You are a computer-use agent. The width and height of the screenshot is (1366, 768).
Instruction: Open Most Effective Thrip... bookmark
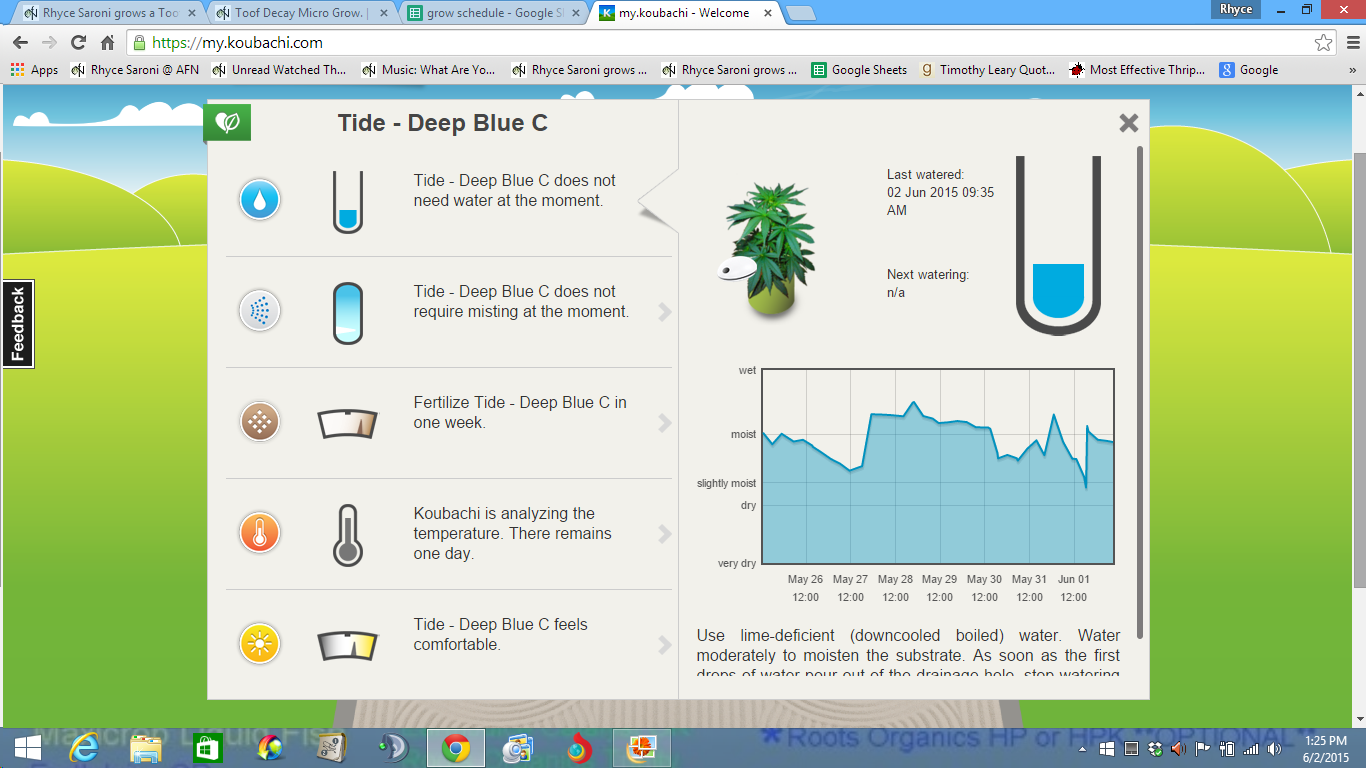1138,70
